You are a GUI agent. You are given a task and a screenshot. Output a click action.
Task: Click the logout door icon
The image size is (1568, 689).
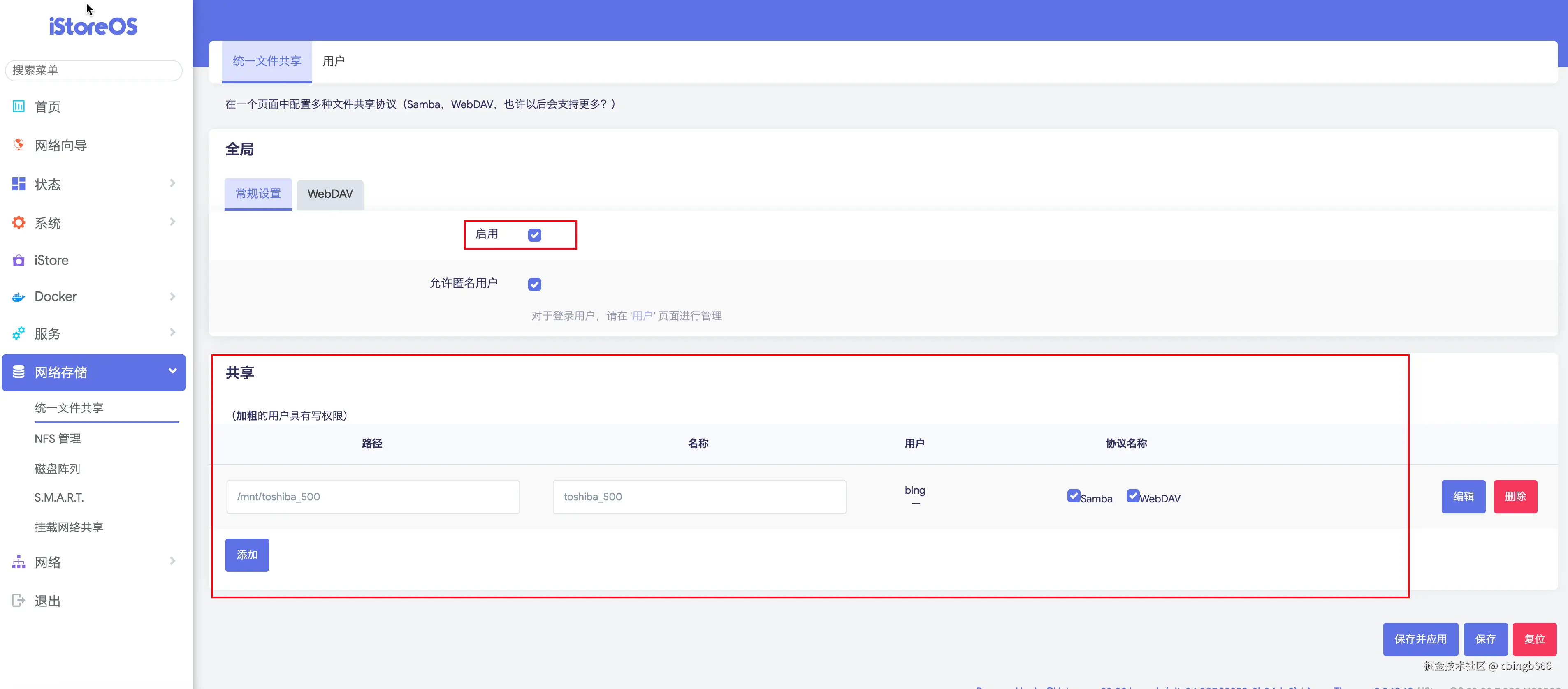click(19, 601)
